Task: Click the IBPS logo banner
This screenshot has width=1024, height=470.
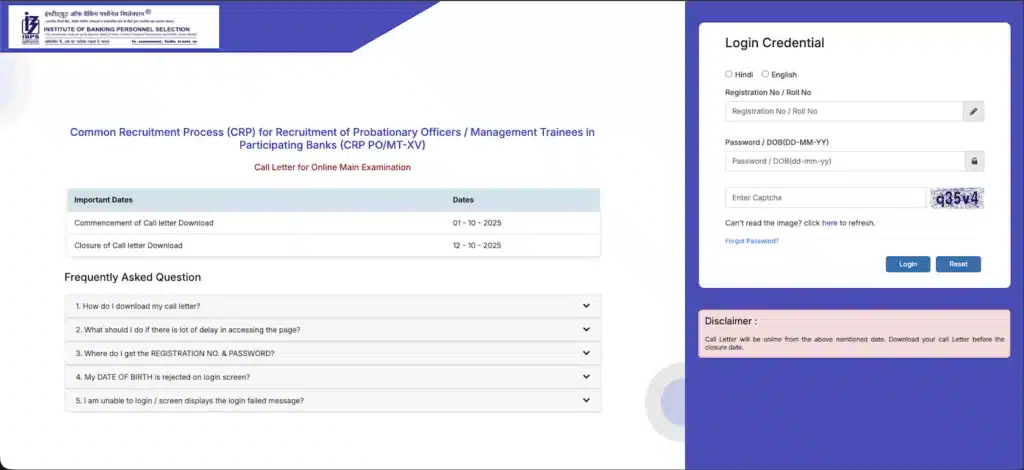Action: 114,27
